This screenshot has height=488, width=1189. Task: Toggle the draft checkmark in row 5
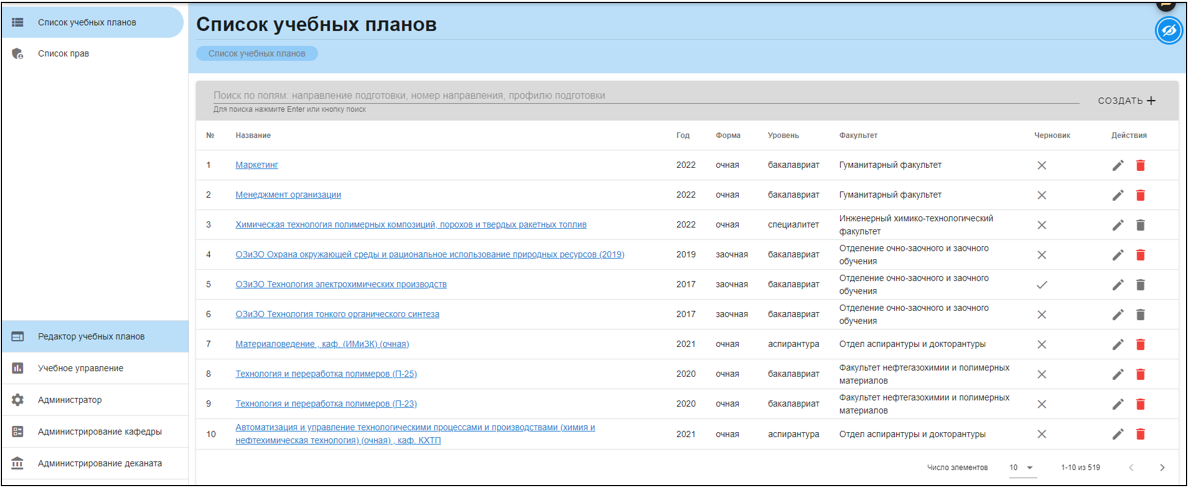pyautogui.click(x=1041, y=285)
